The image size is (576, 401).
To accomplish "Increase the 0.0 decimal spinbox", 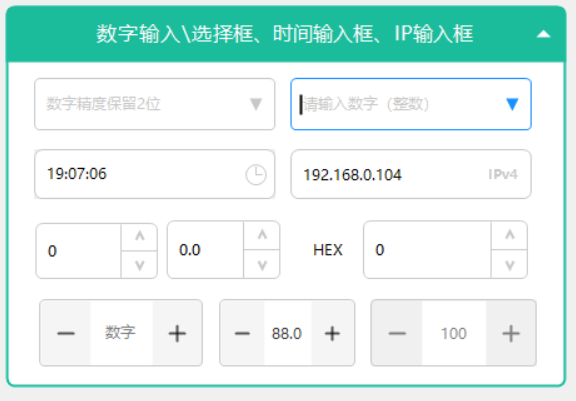I will click(x=262, y=235).
